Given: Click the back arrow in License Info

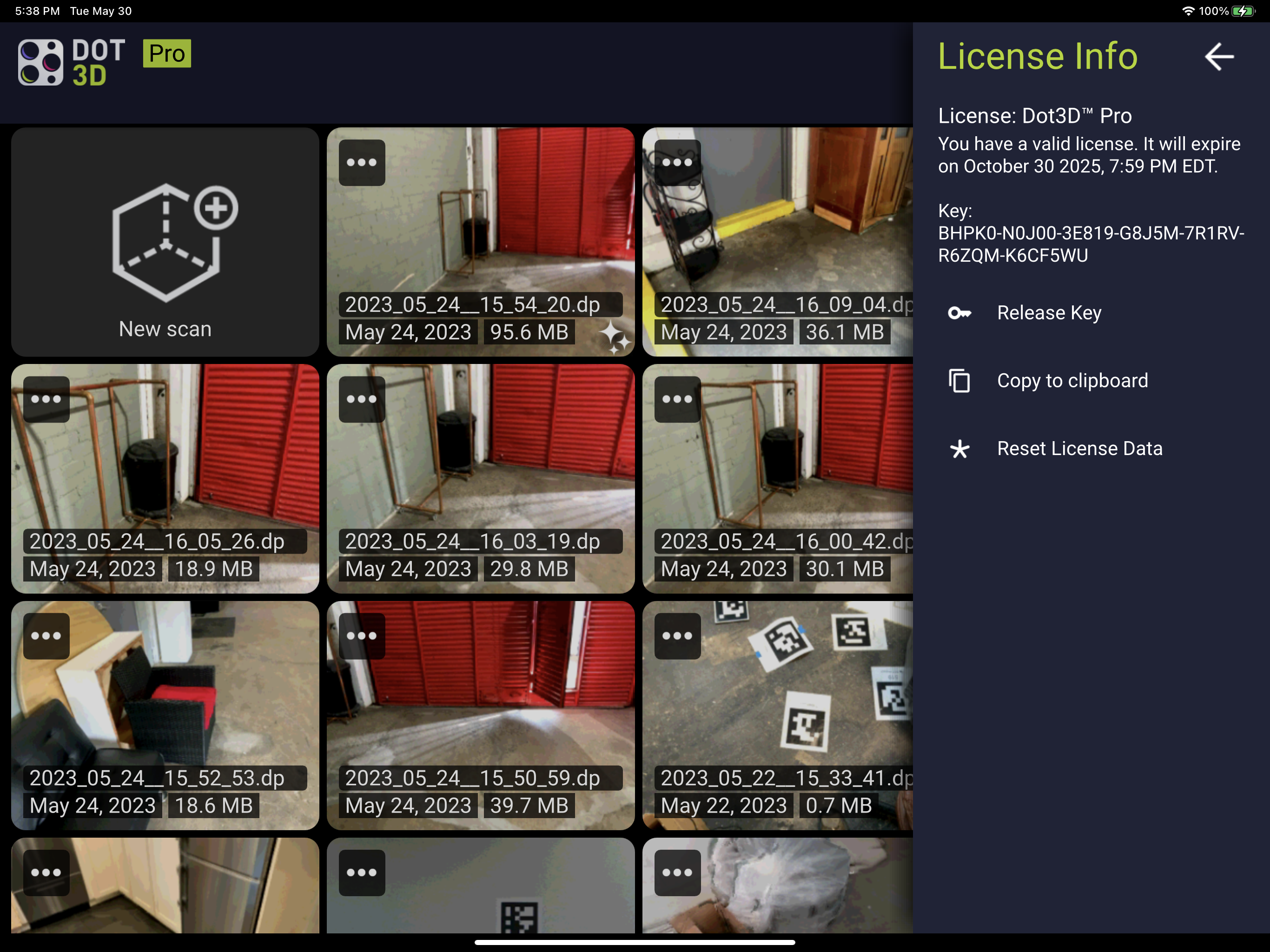Looking at the screenshot, I should click(1218, 56).
